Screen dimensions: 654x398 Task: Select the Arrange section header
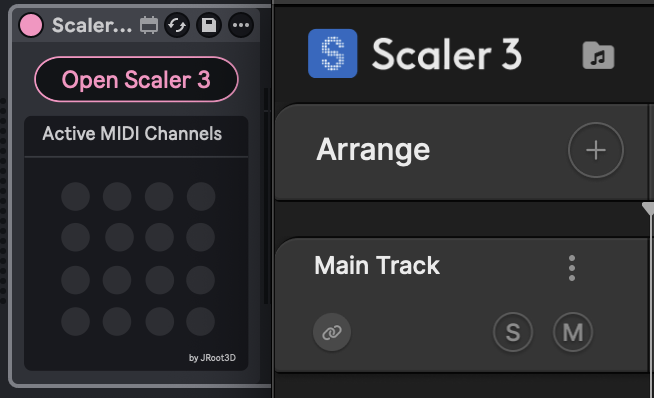click(x=373, y=150)
